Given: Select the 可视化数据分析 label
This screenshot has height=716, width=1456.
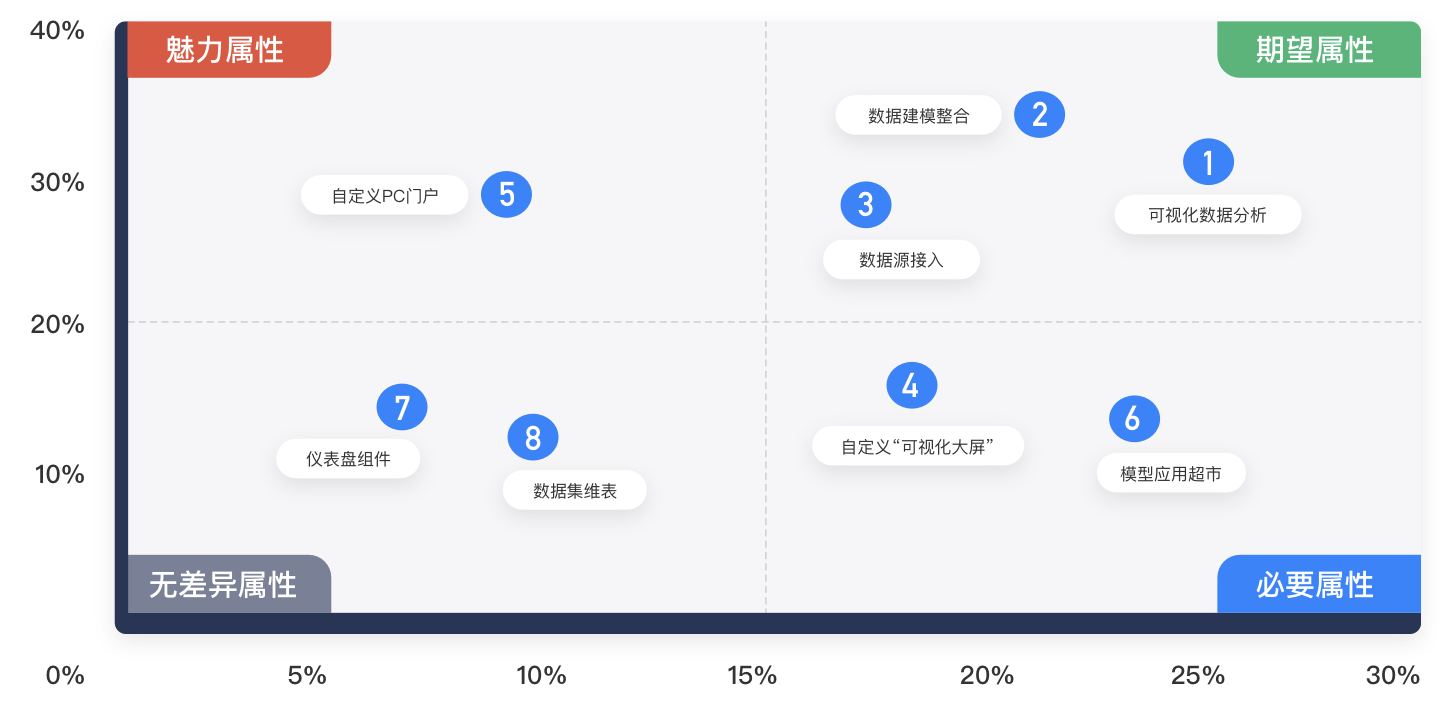Looking at the screenshot, I should pyautogui.click(x=1207, y=215).
